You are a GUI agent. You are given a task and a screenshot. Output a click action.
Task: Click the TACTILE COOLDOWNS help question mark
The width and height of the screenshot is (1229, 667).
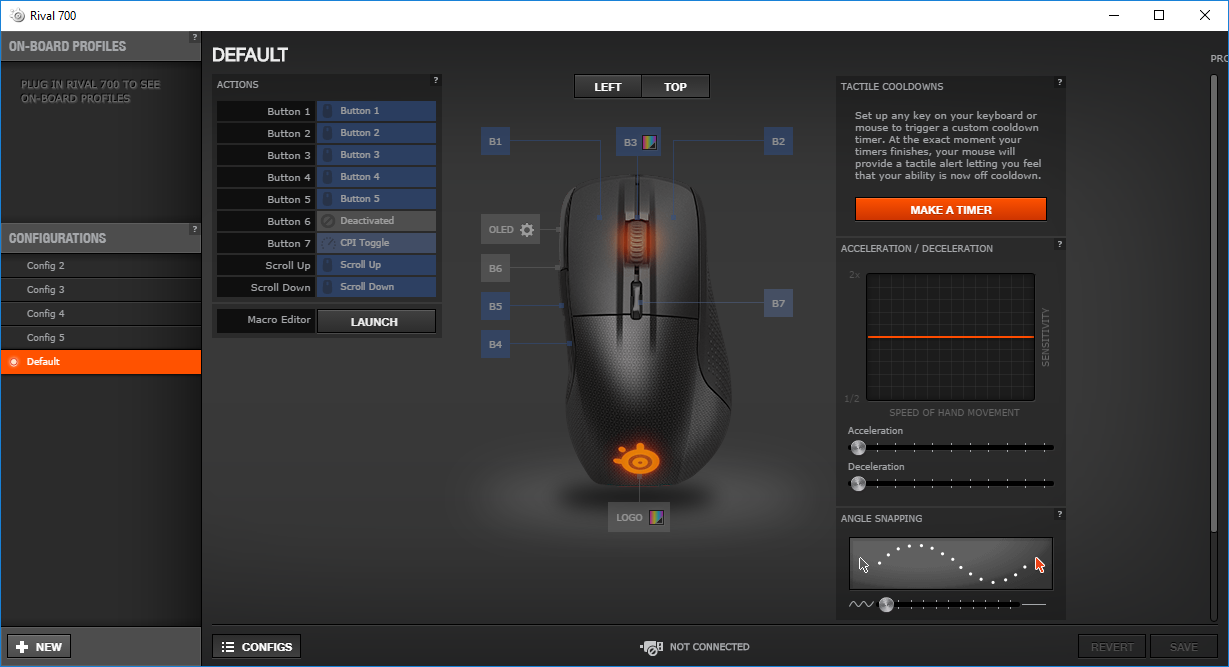tap(1059, 84)
